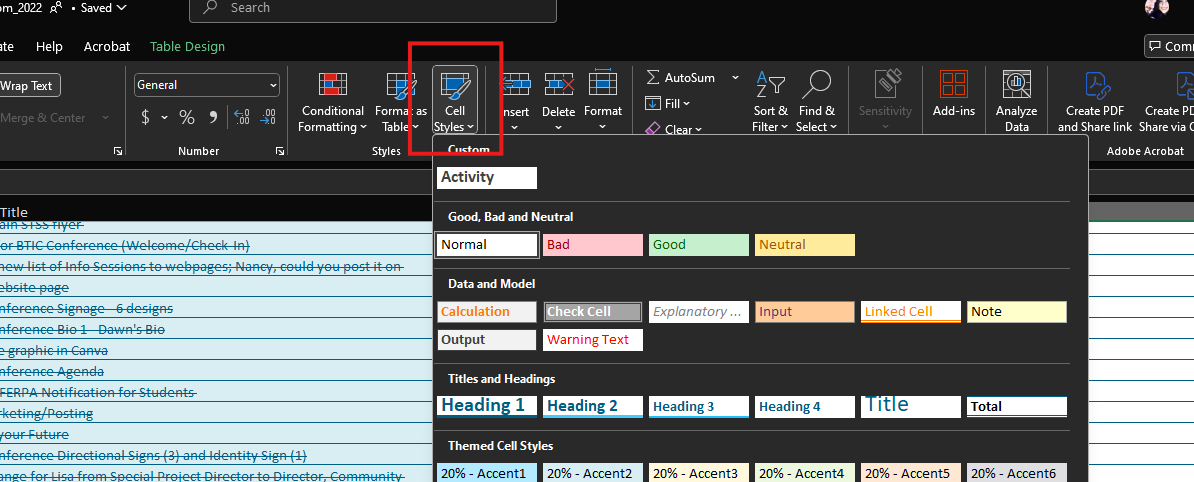The width and height of the screenshot is (1194, 482).
Task: Open the Cell Styles gallery button
Action: tap(455, 101)
